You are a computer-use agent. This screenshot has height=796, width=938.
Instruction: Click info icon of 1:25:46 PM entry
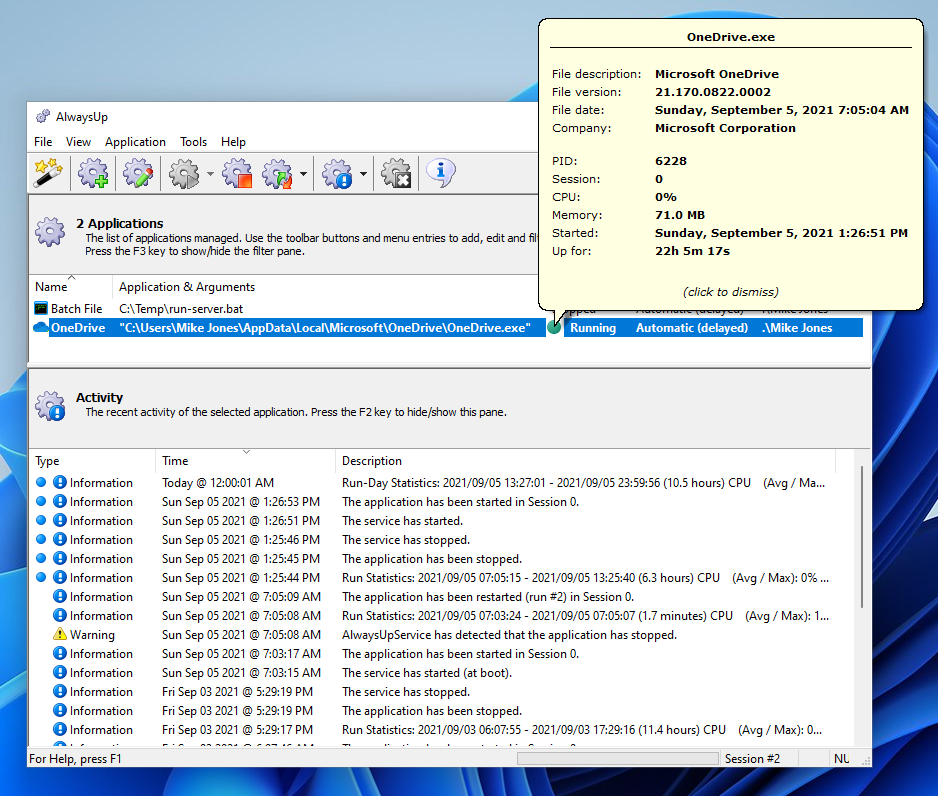60,539
